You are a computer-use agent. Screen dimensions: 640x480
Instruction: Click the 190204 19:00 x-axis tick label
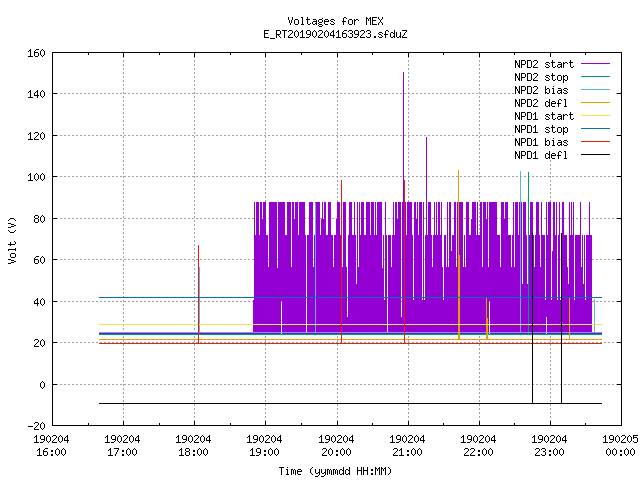tap(264, 446)
